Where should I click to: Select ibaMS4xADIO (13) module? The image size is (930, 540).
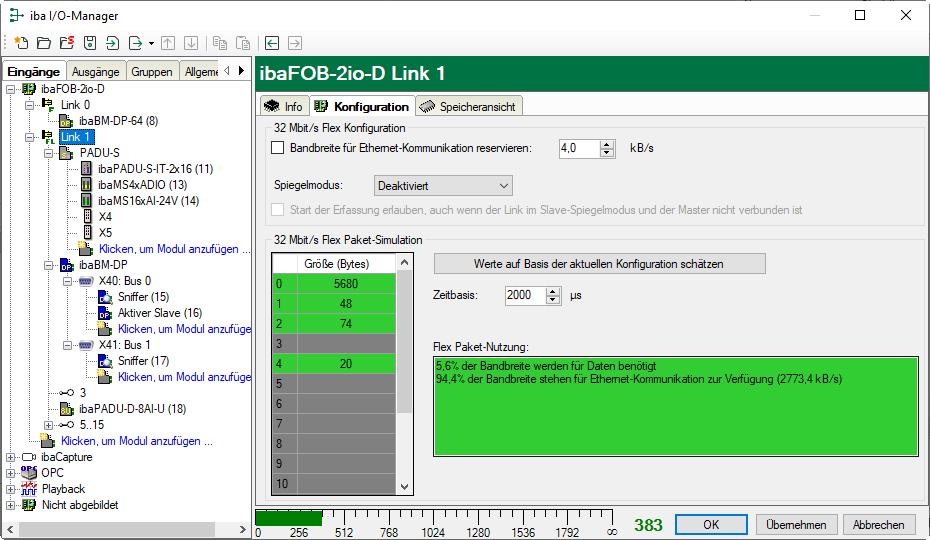(x=142, y=185)
